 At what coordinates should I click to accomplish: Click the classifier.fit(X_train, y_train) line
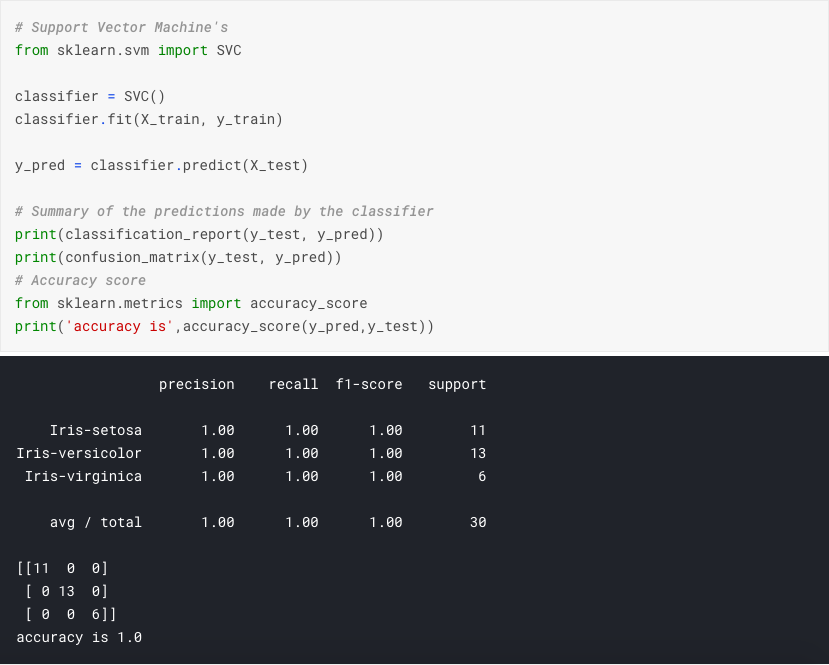tap(149, 119)
